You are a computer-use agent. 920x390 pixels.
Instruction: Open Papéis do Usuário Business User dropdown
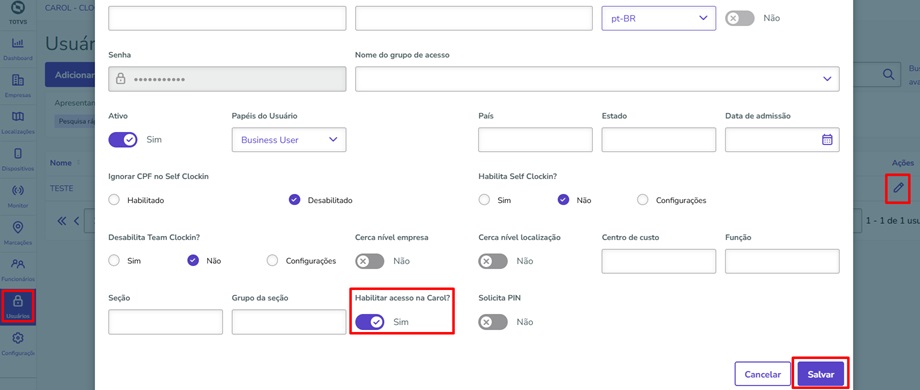coord(289,140)
